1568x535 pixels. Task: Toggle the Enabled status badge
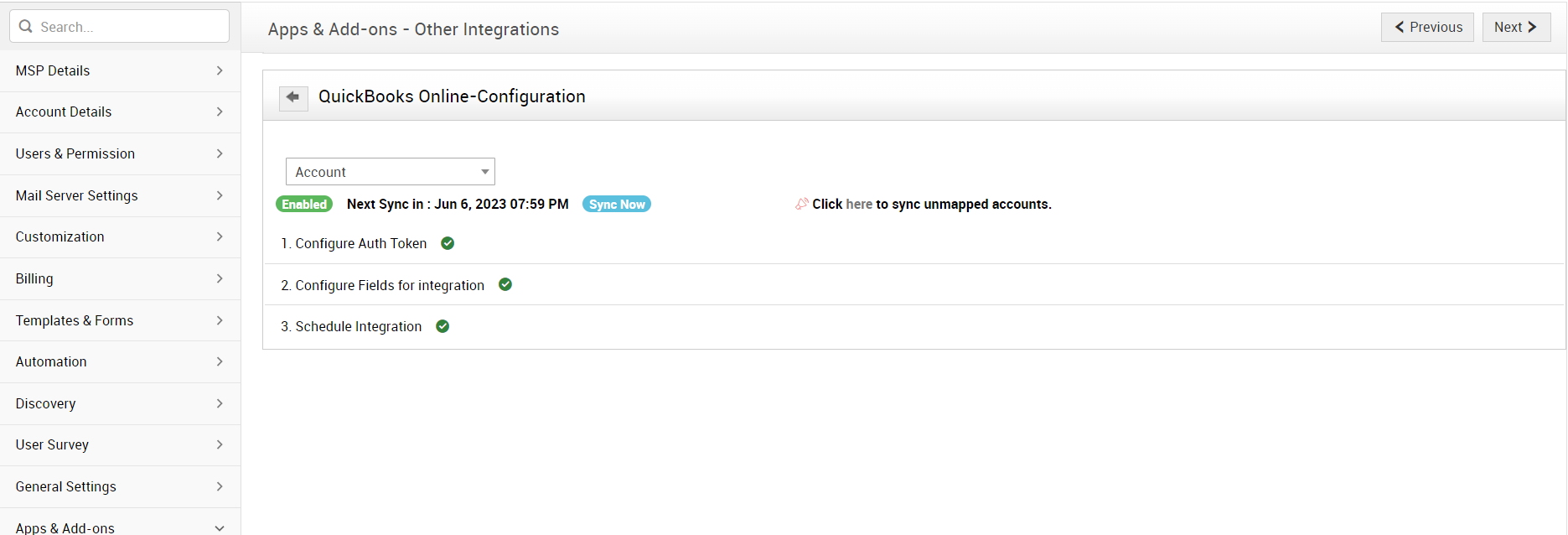tap(304, 204)
